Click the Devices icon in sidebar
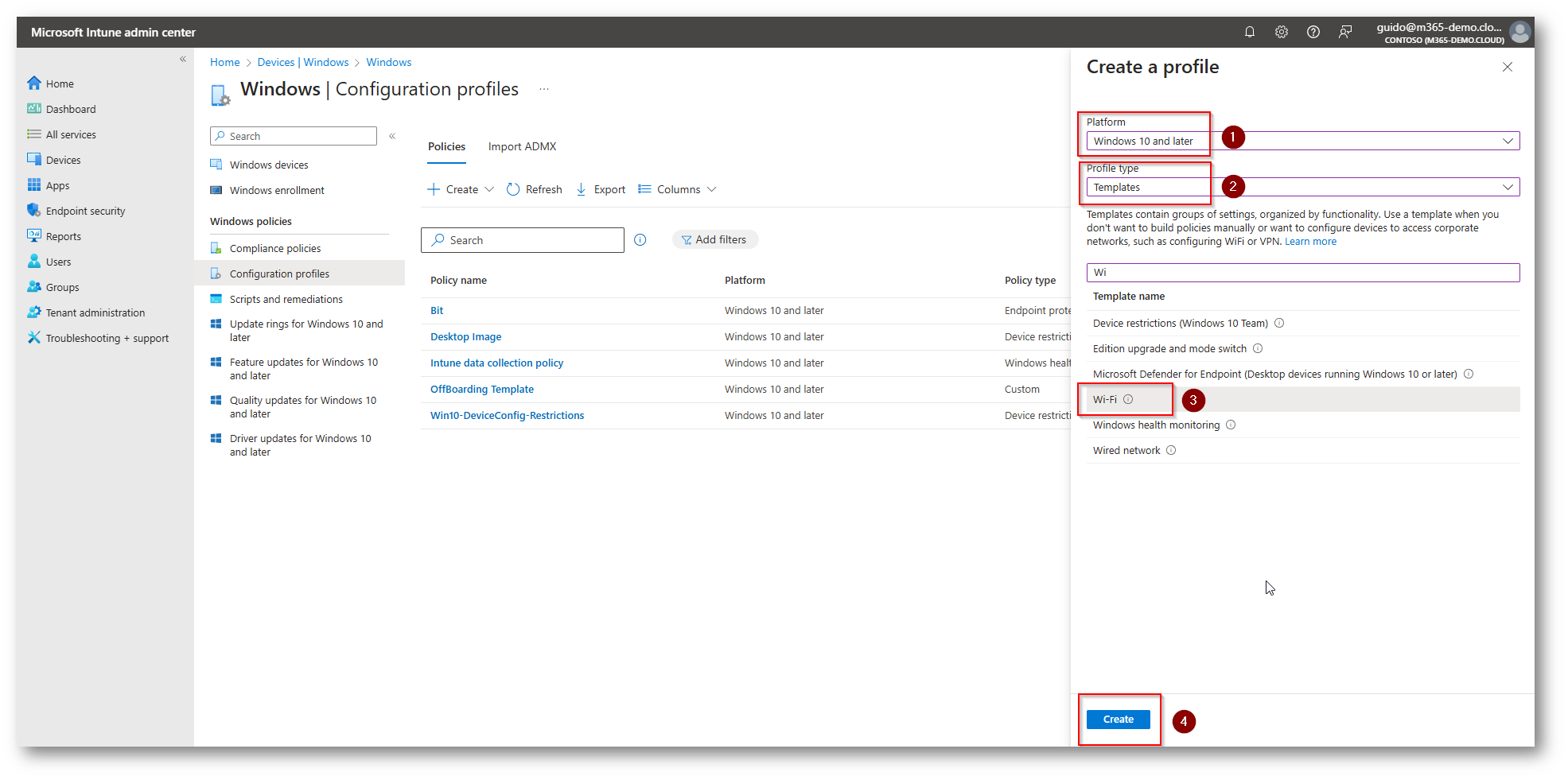 click(x=33, y=159)
